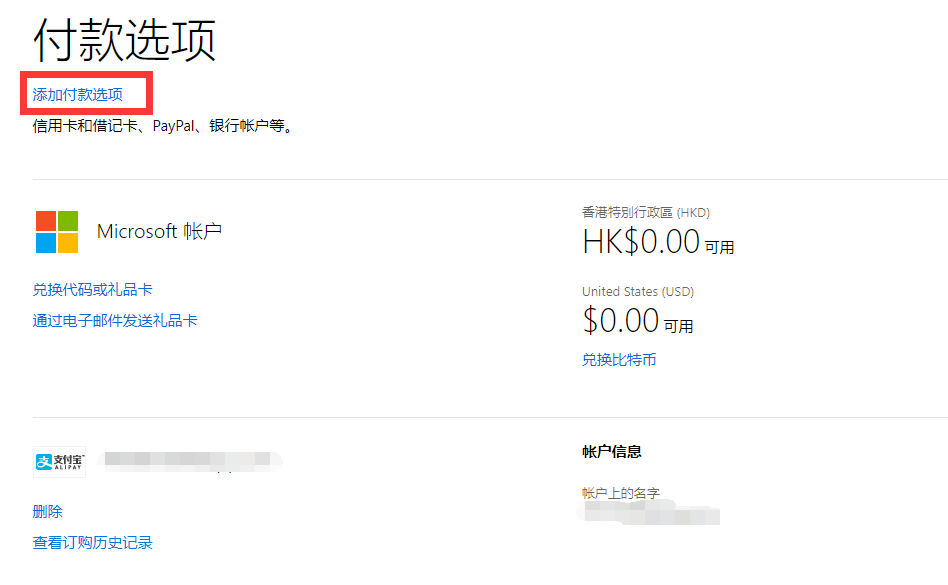Click the United States (USD) currency label
This screenshot has width=948, height=585.
(636, 291)
